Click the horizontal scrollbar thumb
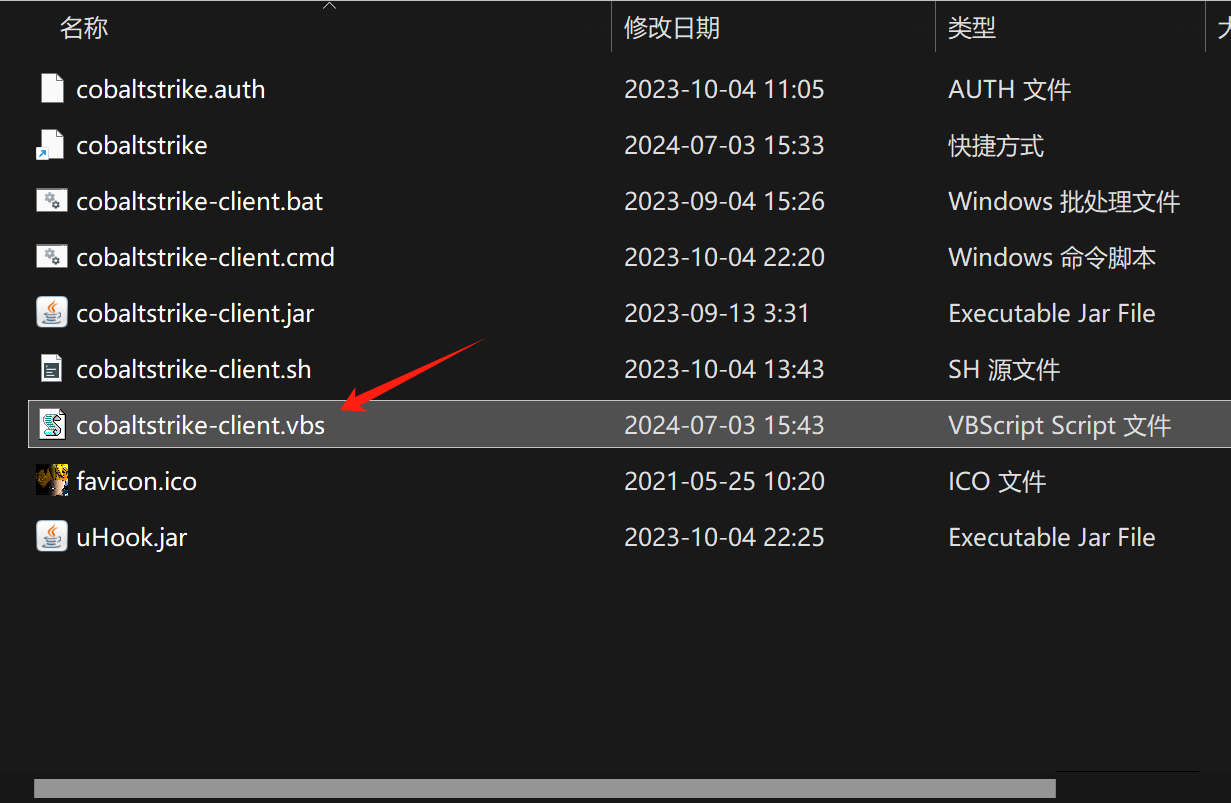1231x803 pixels. point(545,788)
